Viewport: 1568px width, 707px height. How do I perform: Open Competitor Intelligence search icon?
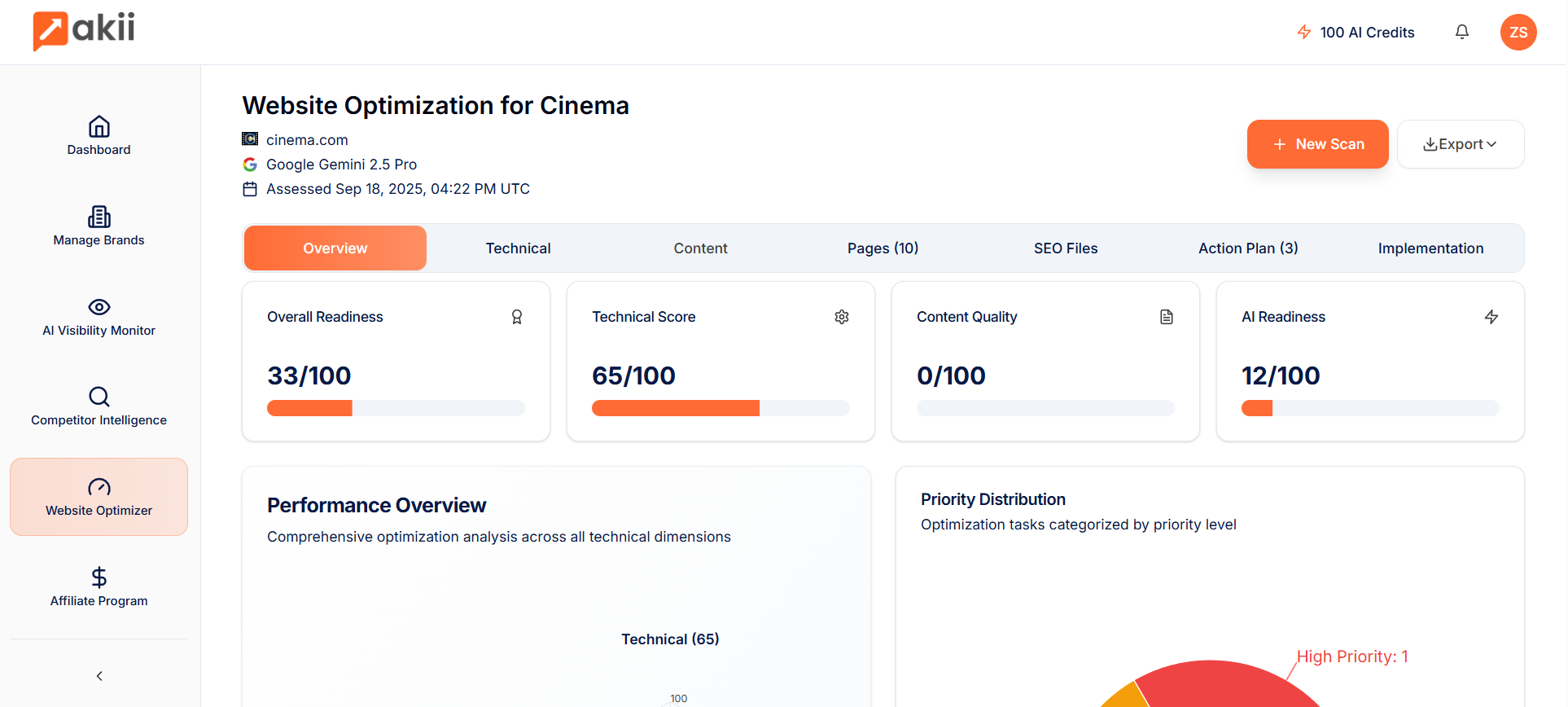[x=99, y=397]
